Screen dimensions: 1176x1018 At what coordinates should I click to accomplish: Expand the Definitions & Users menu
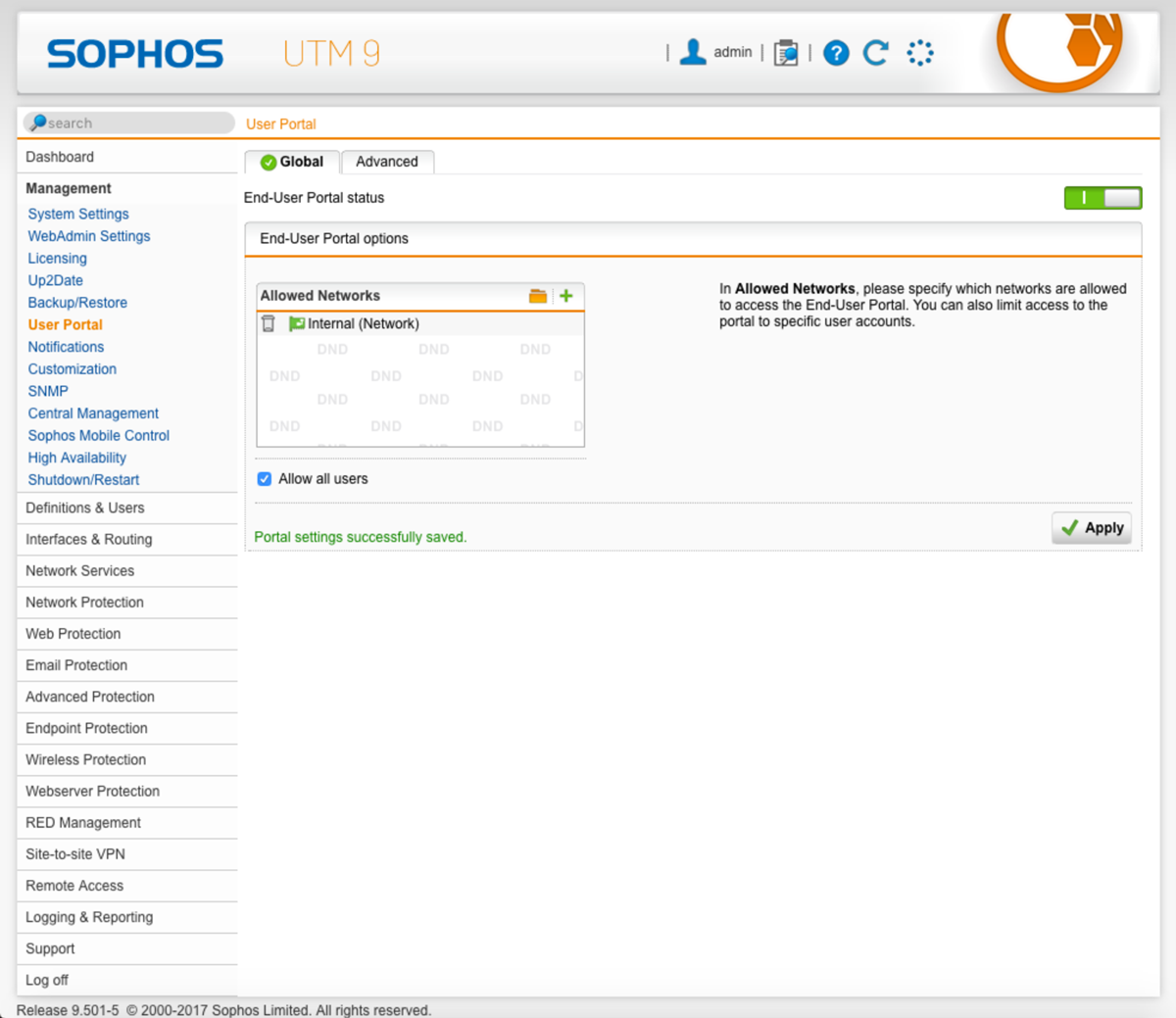tap(127, 508)
